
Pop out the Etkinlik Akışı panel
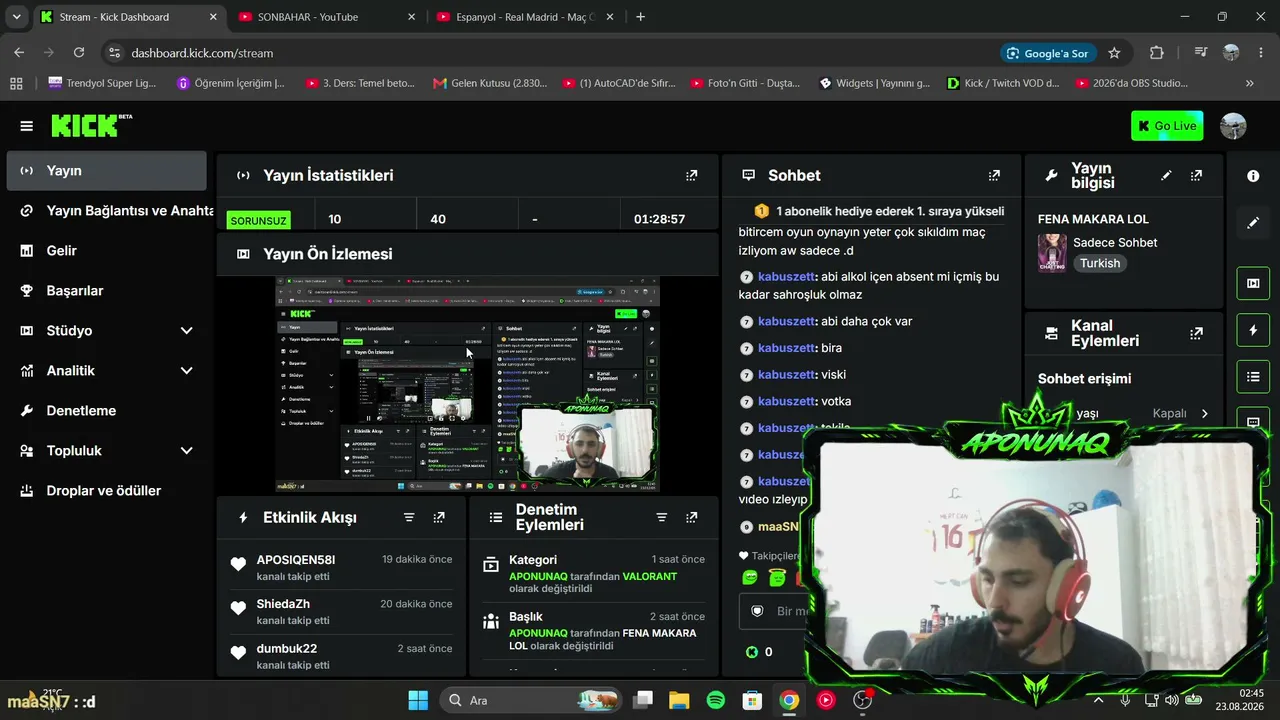[439, 517]
